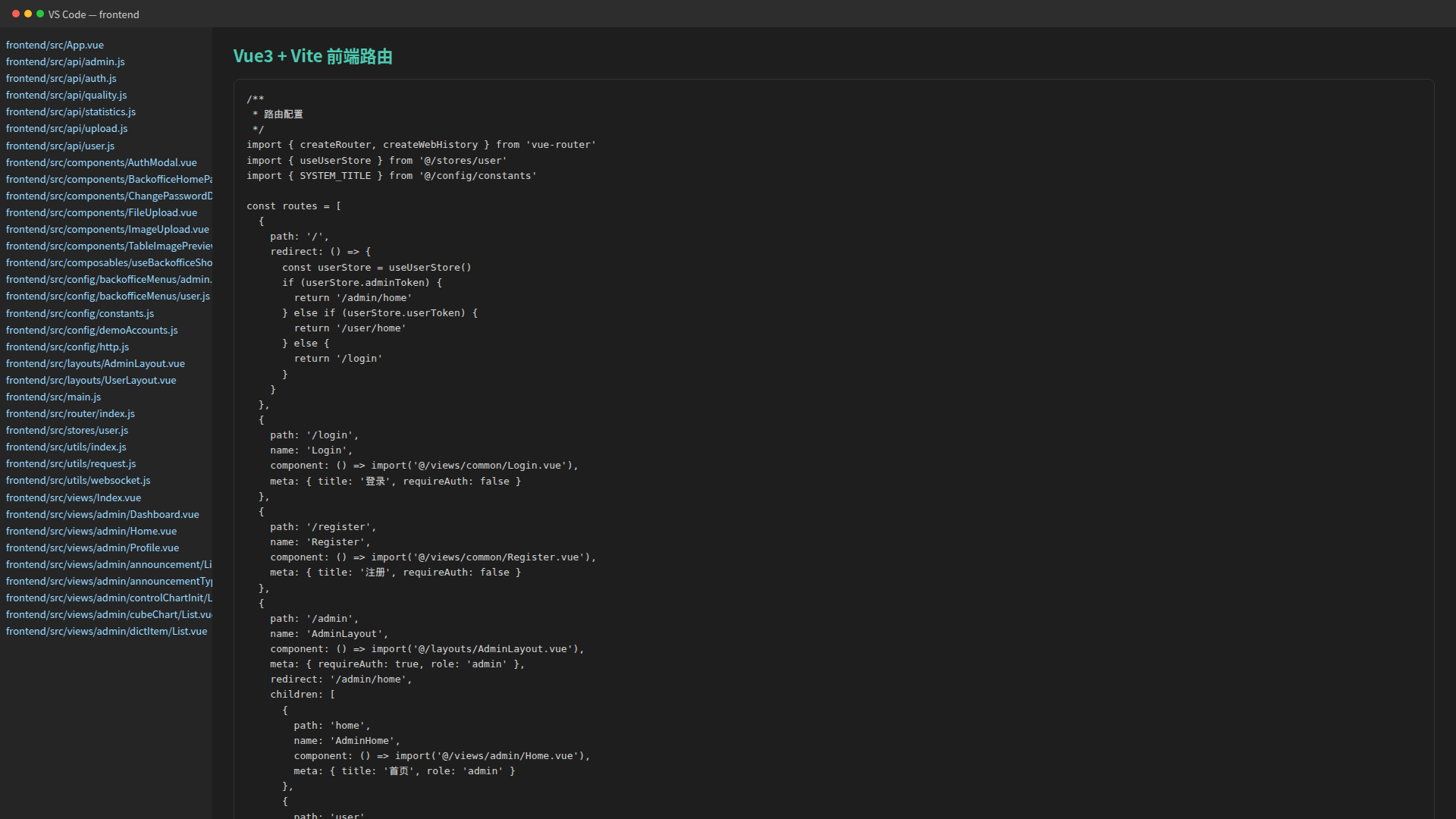The image size is (1456, 819).
Task: Open the views/admin/controlChartInit file link
Action: pyautogui.click(x=109, y=598)
